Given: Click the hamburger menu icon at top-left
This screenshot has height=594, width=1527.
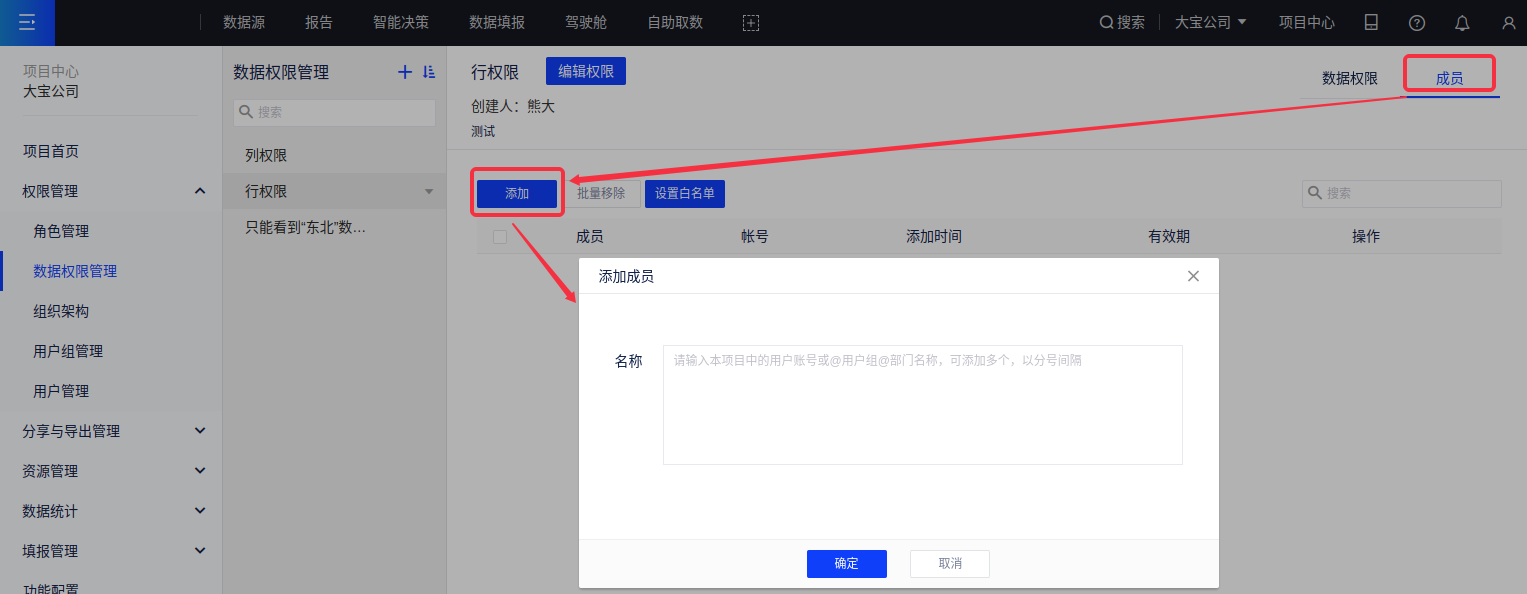Looking at the screenshot, I should pyautogui.click(x=27, y=22).
